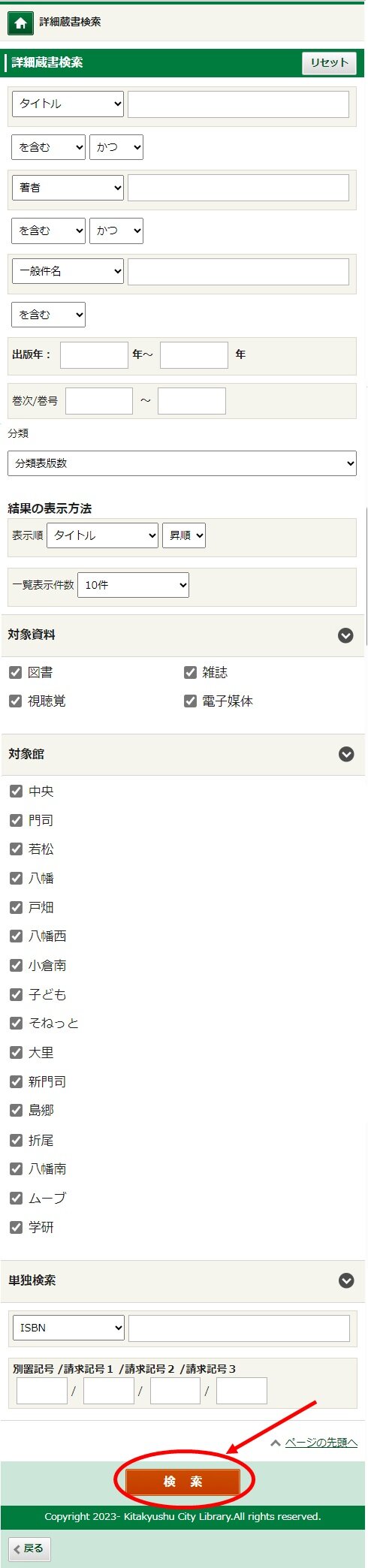Open the タイトル search field dropdown
The height and width of the screenshot is (1568, 368).
coord(68,104)
